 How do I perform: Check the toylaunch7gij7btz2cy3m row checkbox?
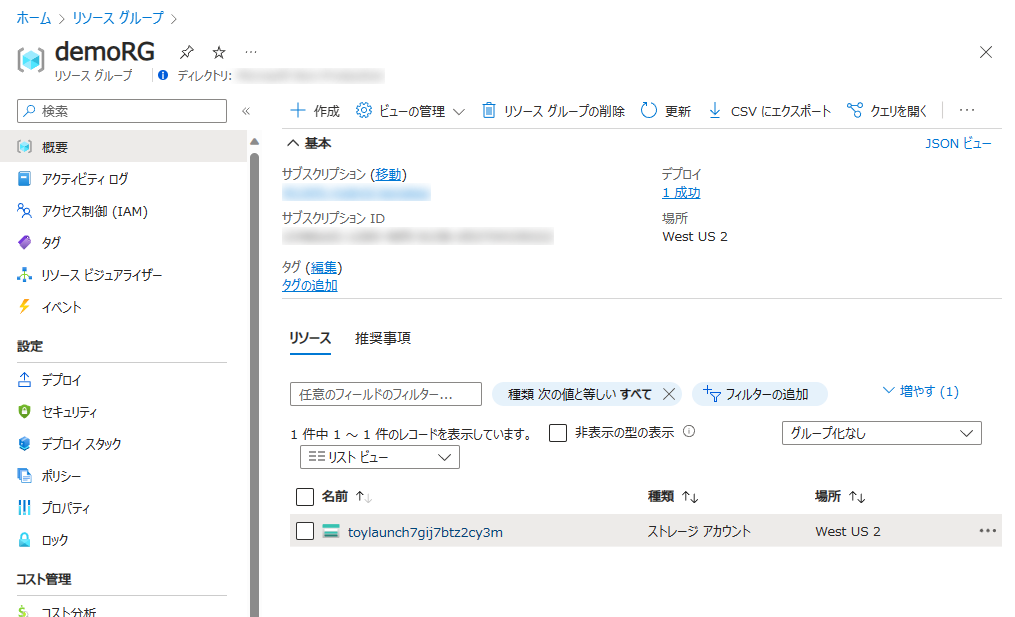point(305,531)
